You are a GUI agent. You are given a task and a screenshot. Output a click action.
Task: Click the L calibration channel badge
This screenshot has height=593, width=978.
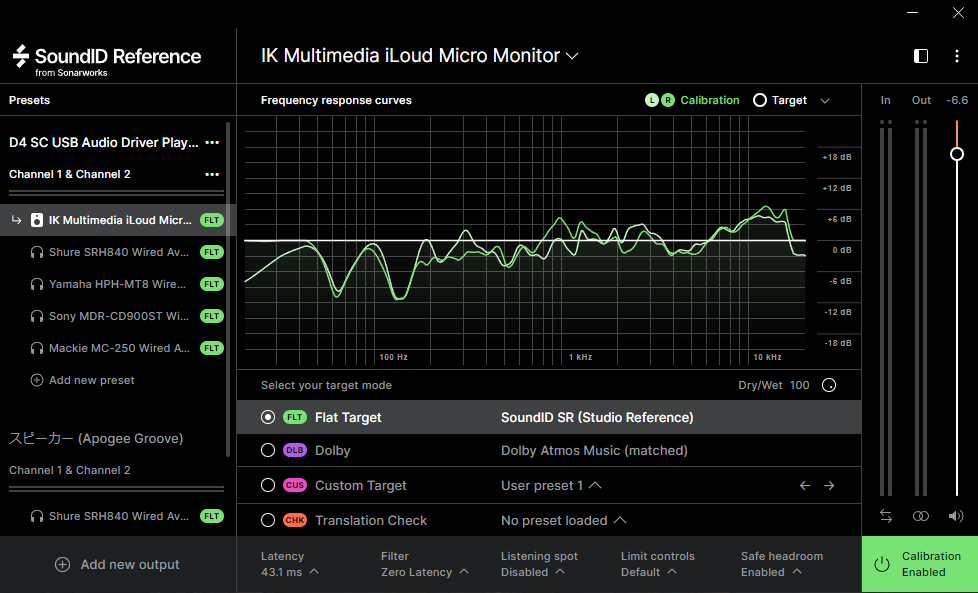coord(652,100)
